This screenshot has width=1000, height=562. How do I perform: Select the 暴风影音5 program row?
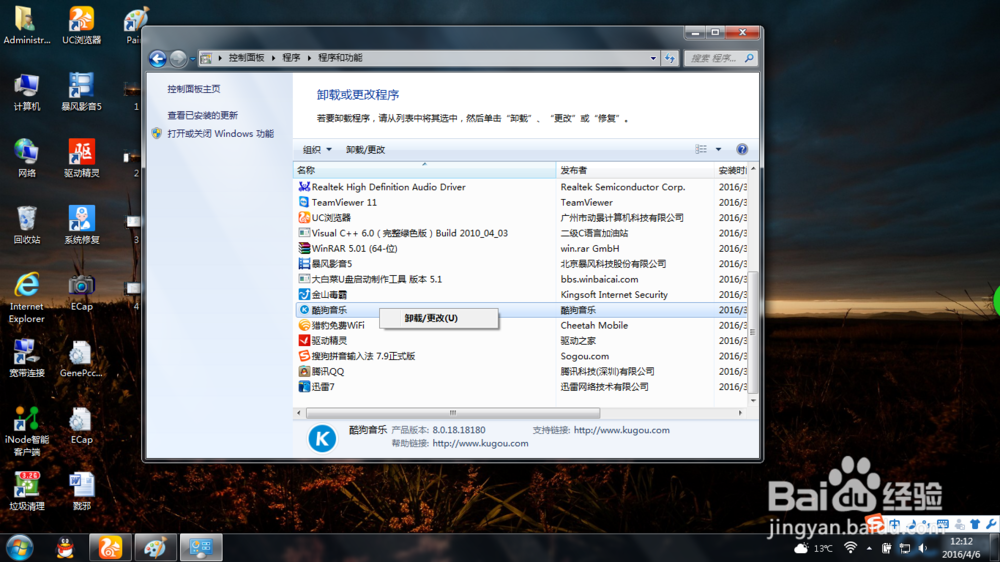pos(522,263)
